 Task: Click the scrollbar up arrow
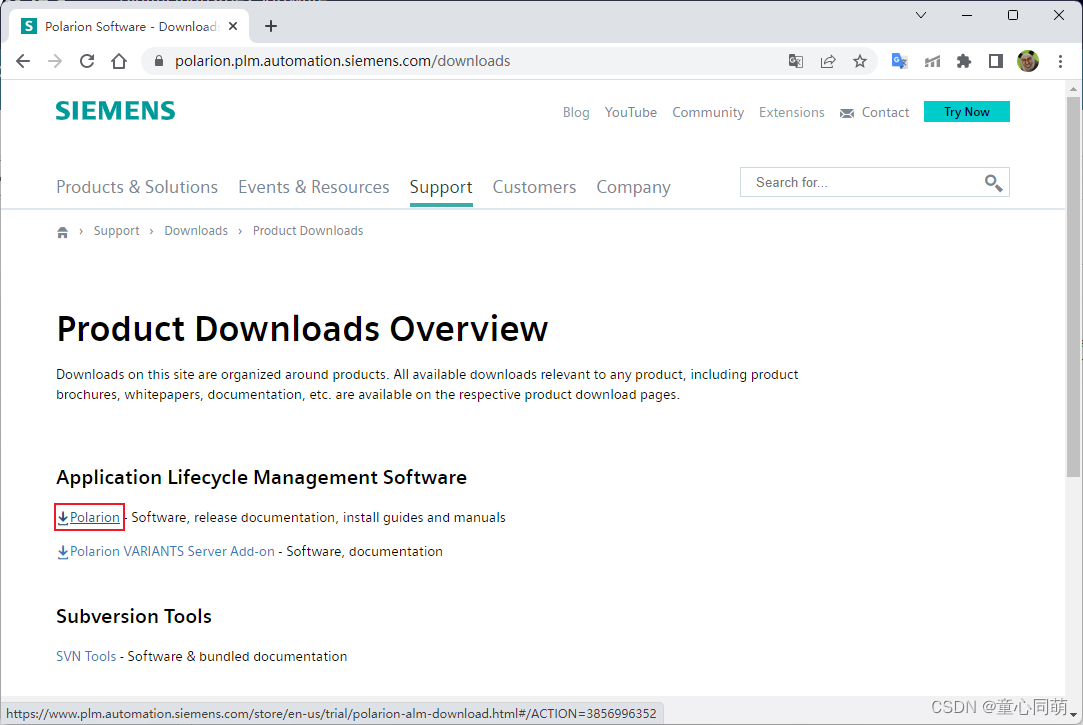pos(1073,88)
